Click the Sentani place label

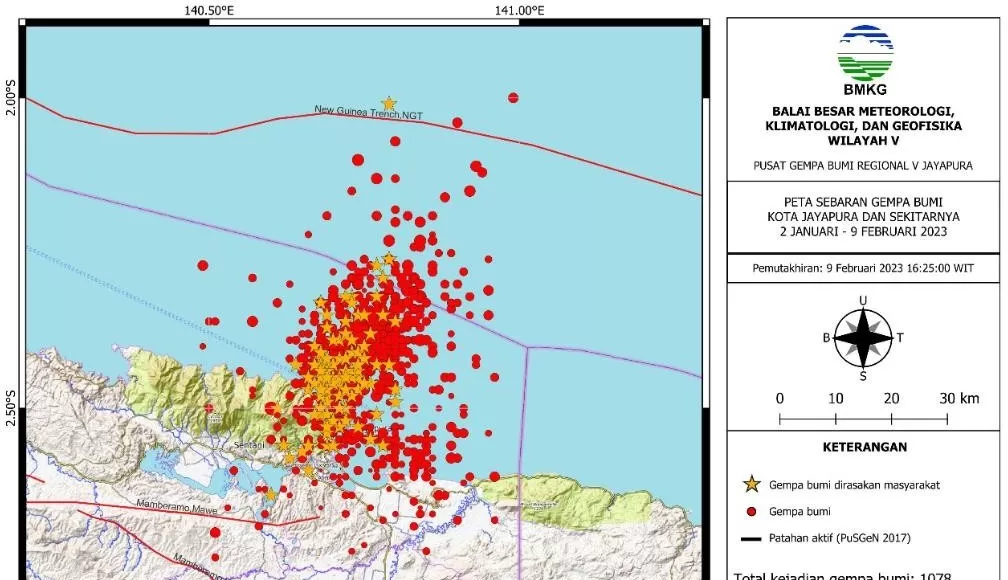point(250,445)
